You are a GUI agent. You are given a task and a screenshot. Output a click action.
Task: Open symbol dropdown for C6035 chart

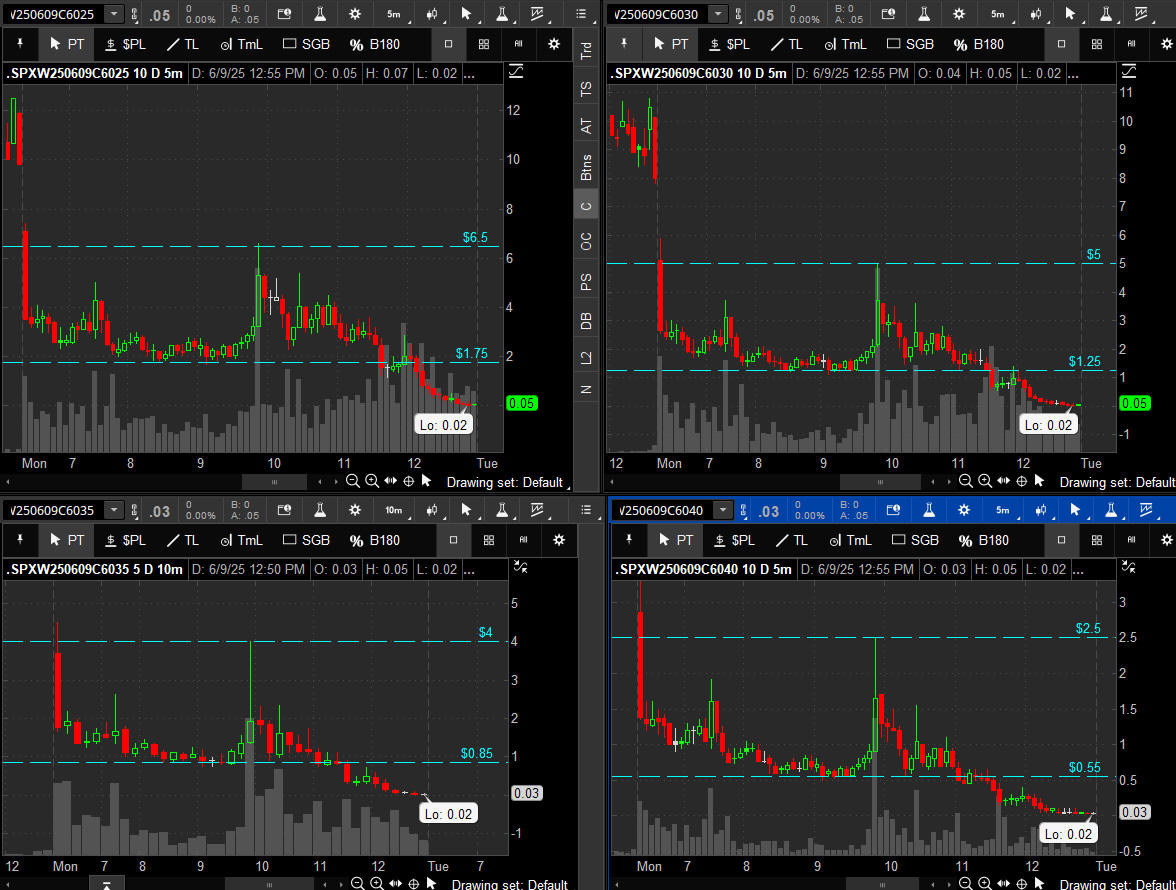pyautogui.click(x=114, y=511)
